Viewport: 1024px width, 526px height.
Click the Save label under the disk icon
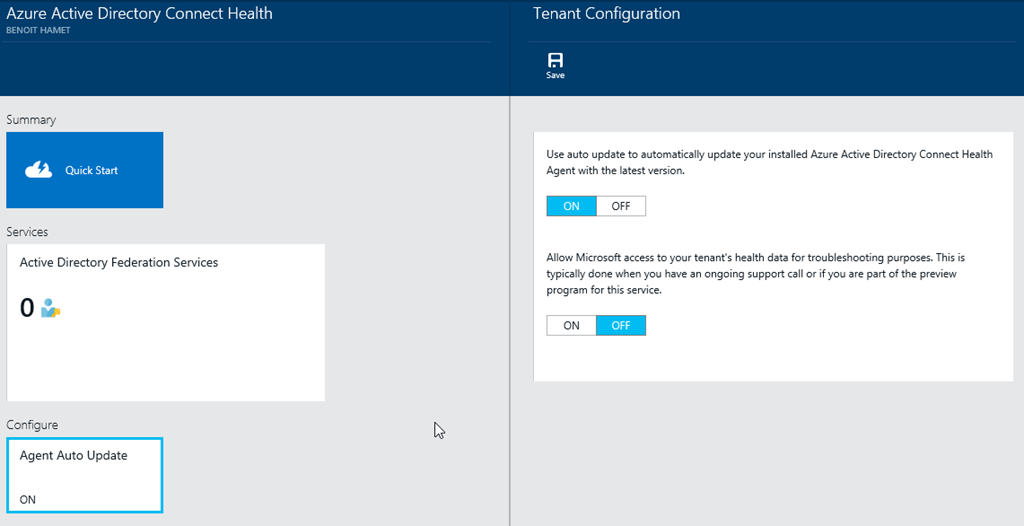pyautogui.click(x=555, y=76)
